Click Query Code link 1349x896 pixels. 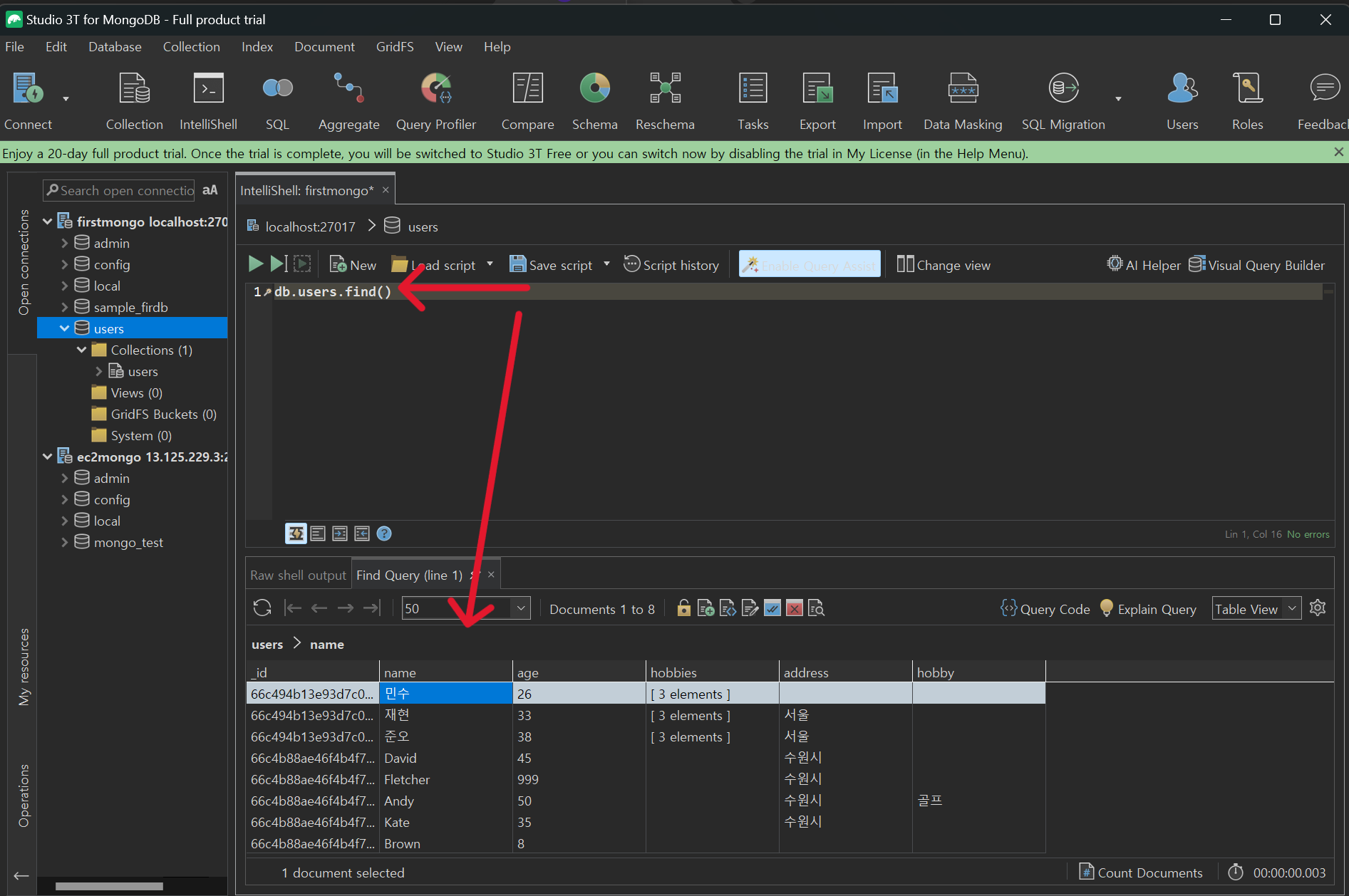[x=1045, y=609]
